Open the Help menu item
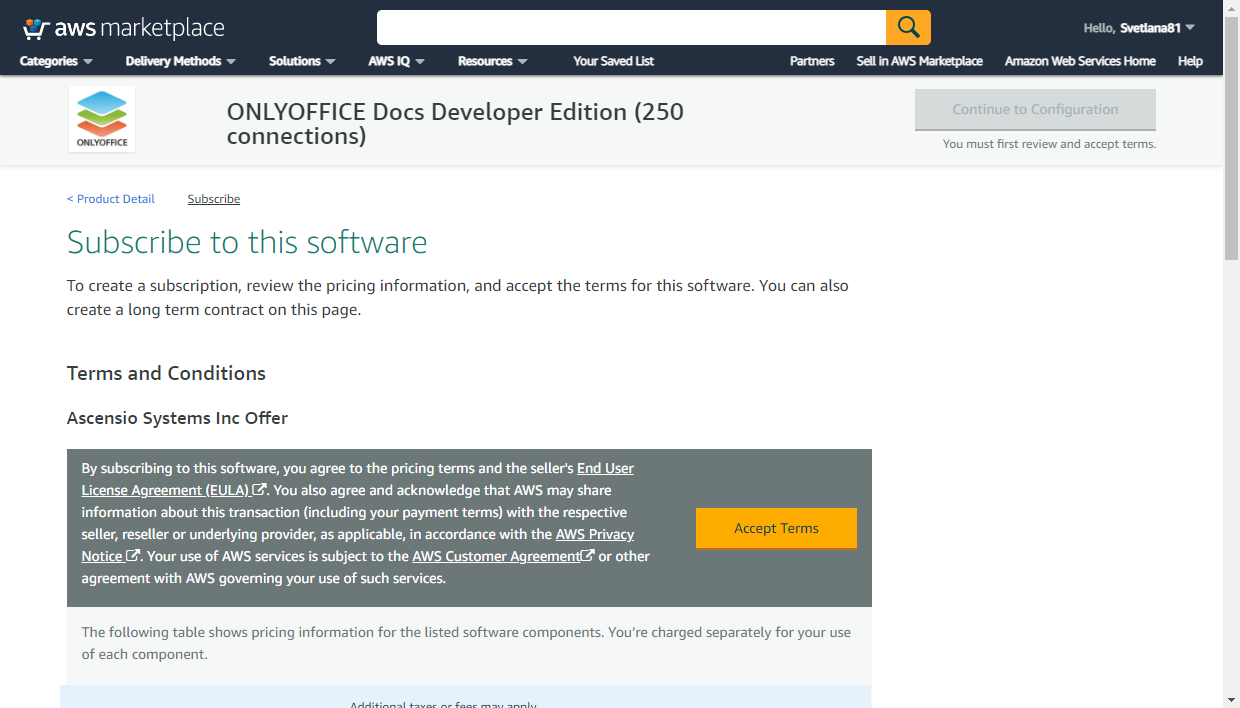1240x708 pixels. tap(1190, 61)
